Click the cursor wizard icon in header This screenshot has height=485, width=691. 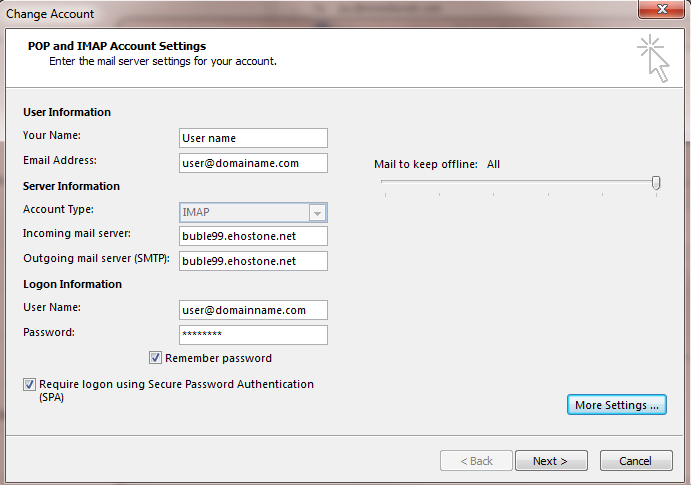click(x=653, y=59)
